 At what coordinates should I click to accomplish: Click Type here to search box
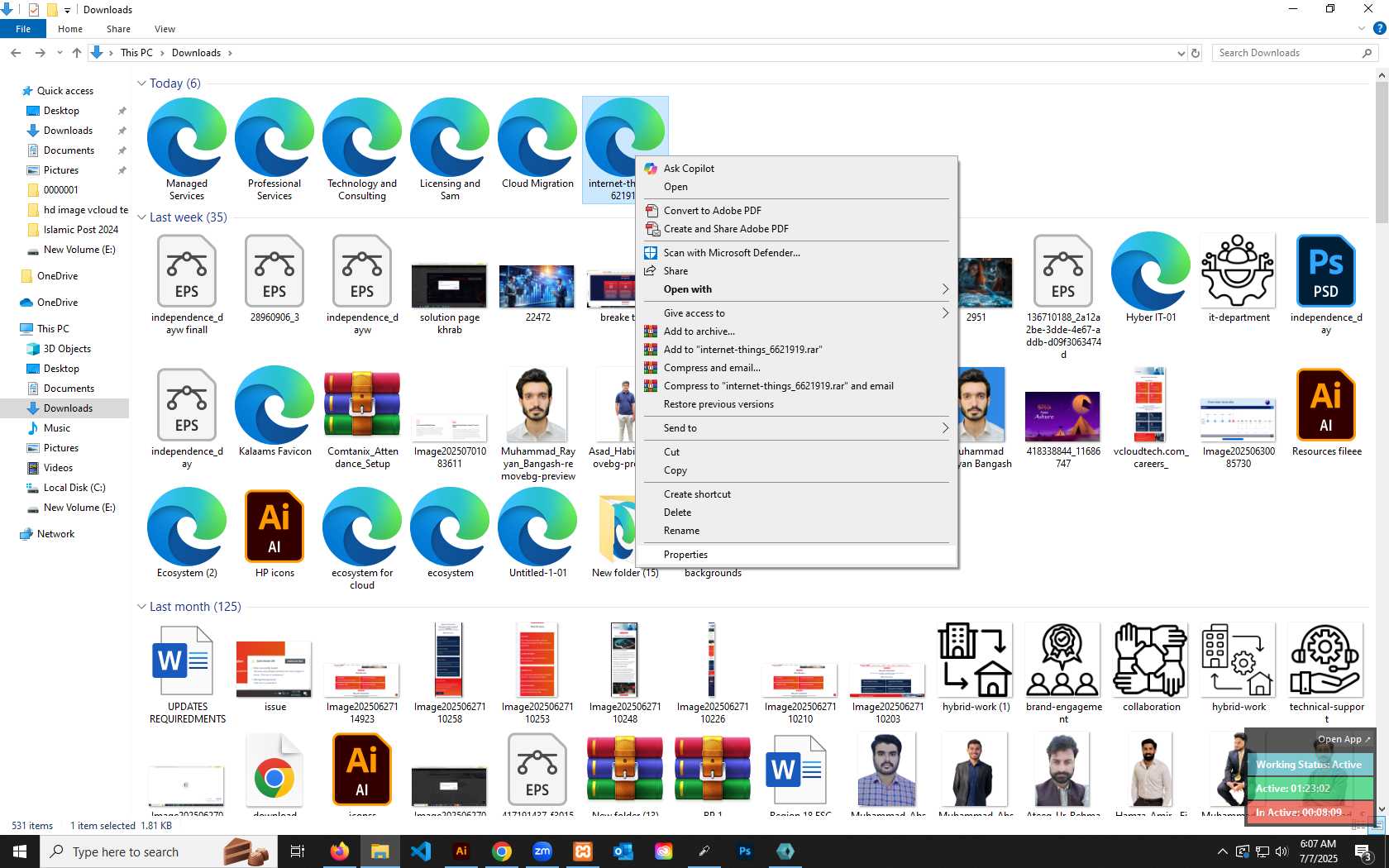click(157, 851)
